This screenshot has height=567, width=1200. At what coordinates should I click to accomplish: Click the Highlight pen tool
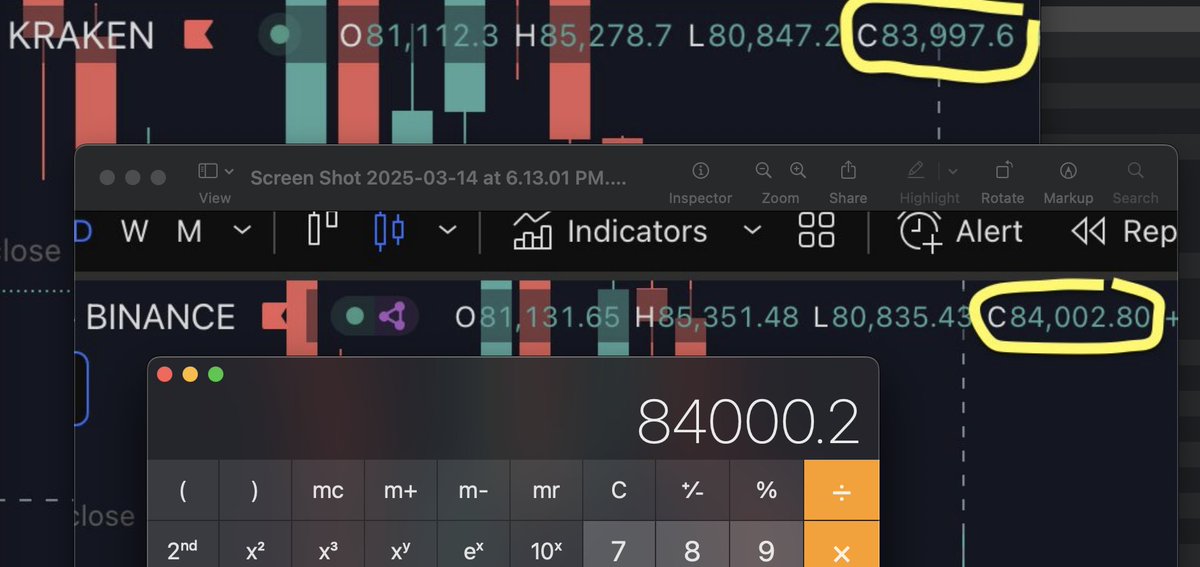[x=916, y=170]
